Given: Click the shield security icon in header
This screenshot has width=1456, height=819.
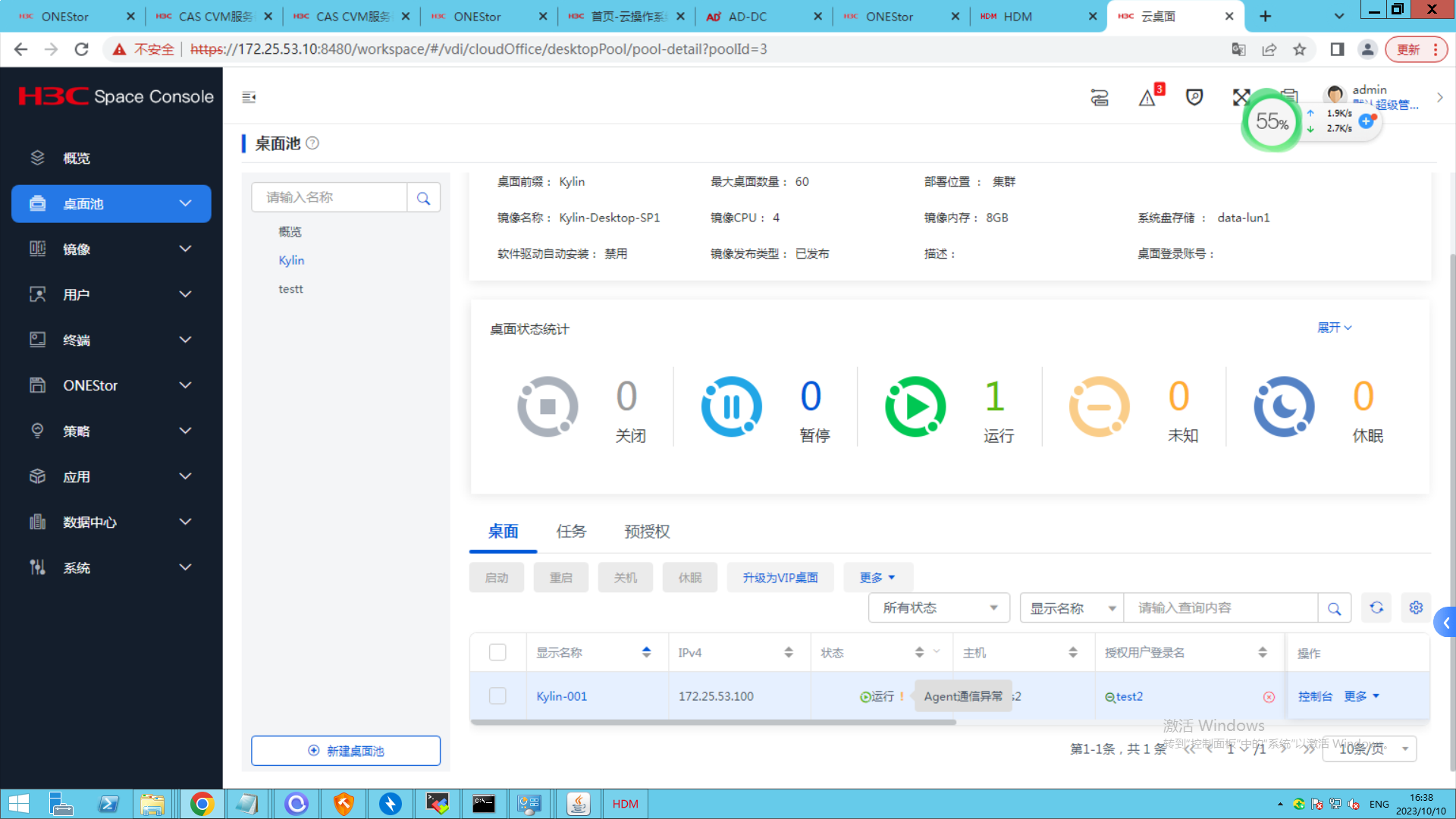Looking at the screenshot, I should [1194, 98].
